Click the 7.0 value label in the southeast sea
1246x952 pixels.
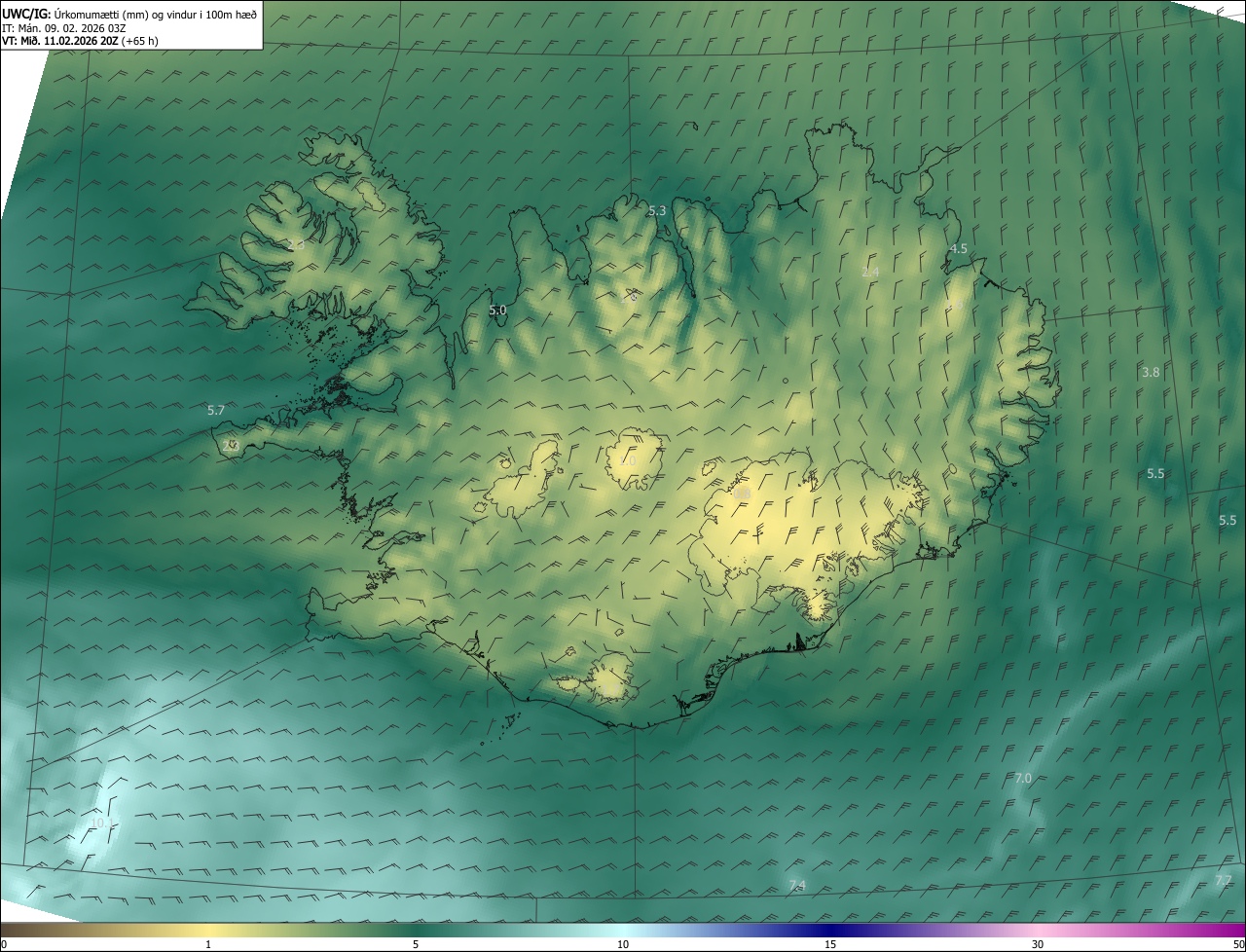pyautogui.click(x=1023, y=779)
